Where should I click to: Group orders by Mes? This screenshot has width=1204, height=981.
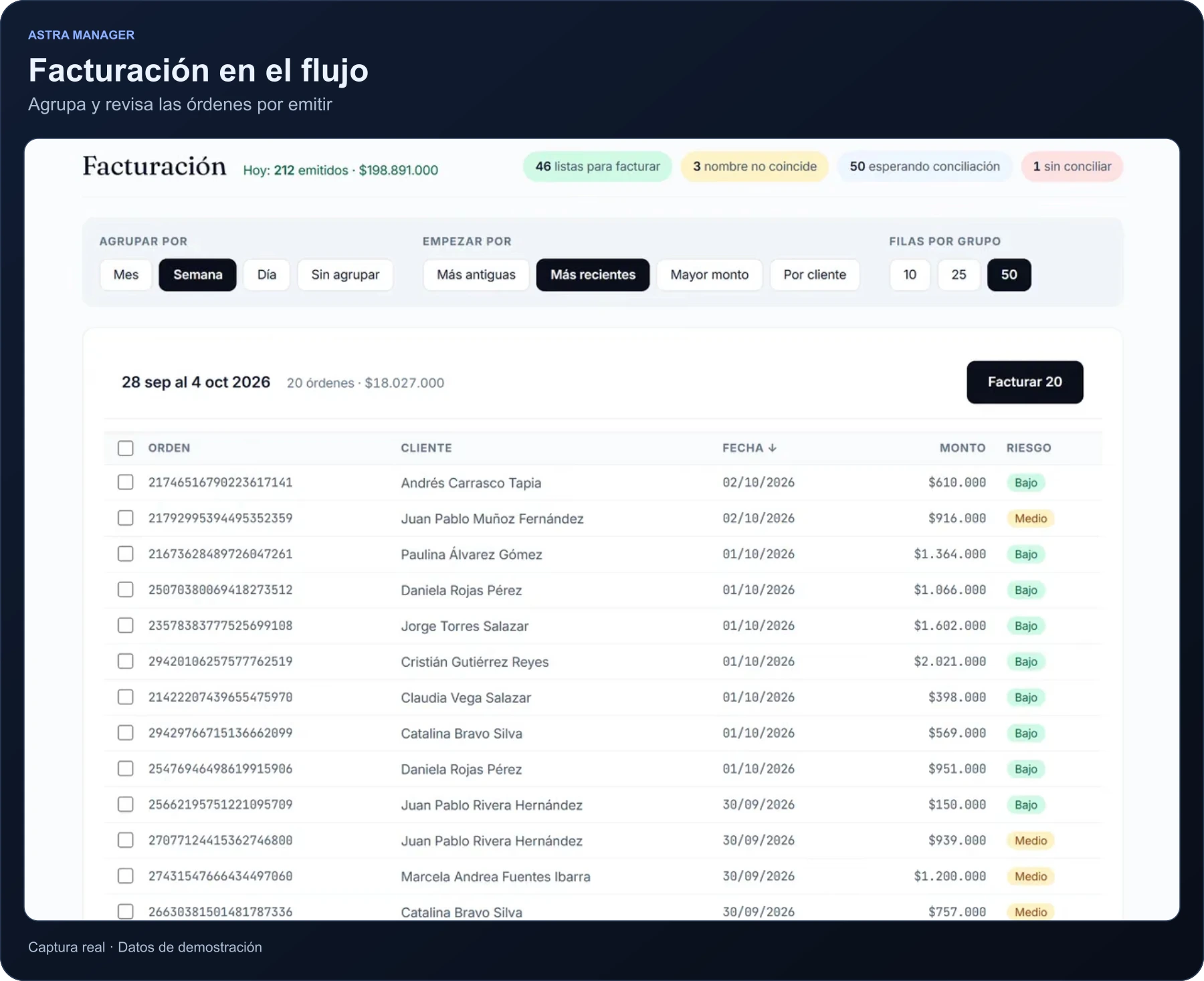(x=126, y=275)
